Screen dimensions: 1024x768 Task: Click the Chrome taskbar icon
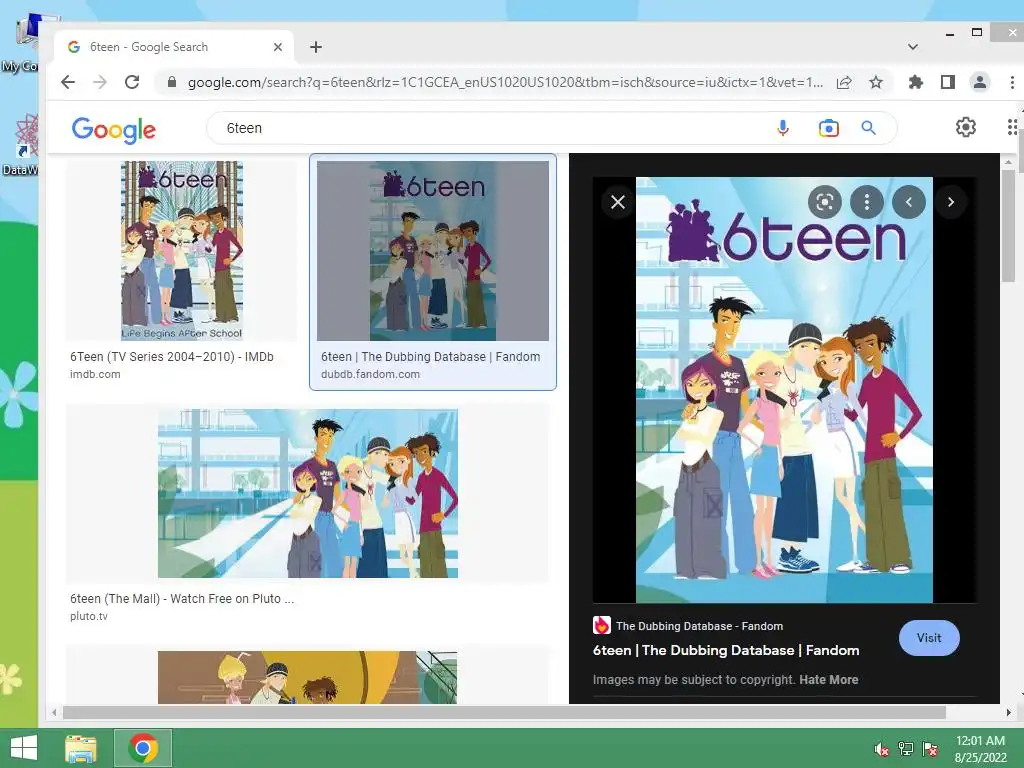[143, 748]
